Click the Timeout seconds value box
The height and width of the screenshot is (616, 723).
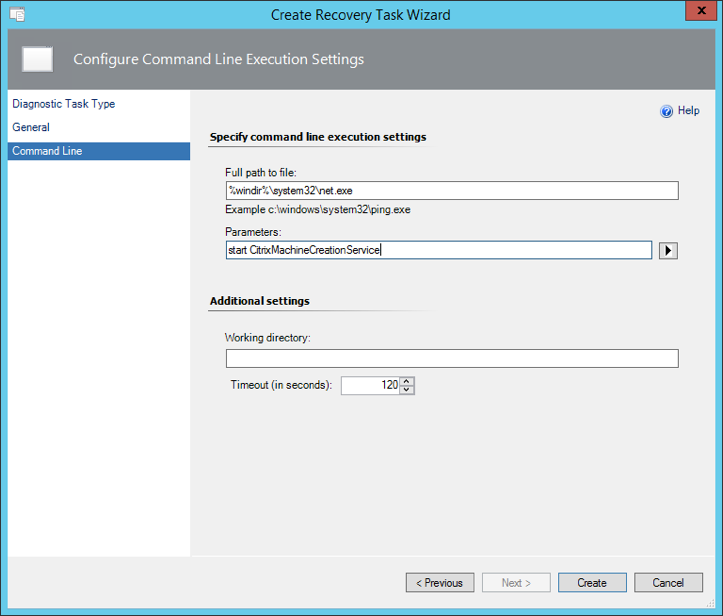pyautogui.click(x=370, y=385)
